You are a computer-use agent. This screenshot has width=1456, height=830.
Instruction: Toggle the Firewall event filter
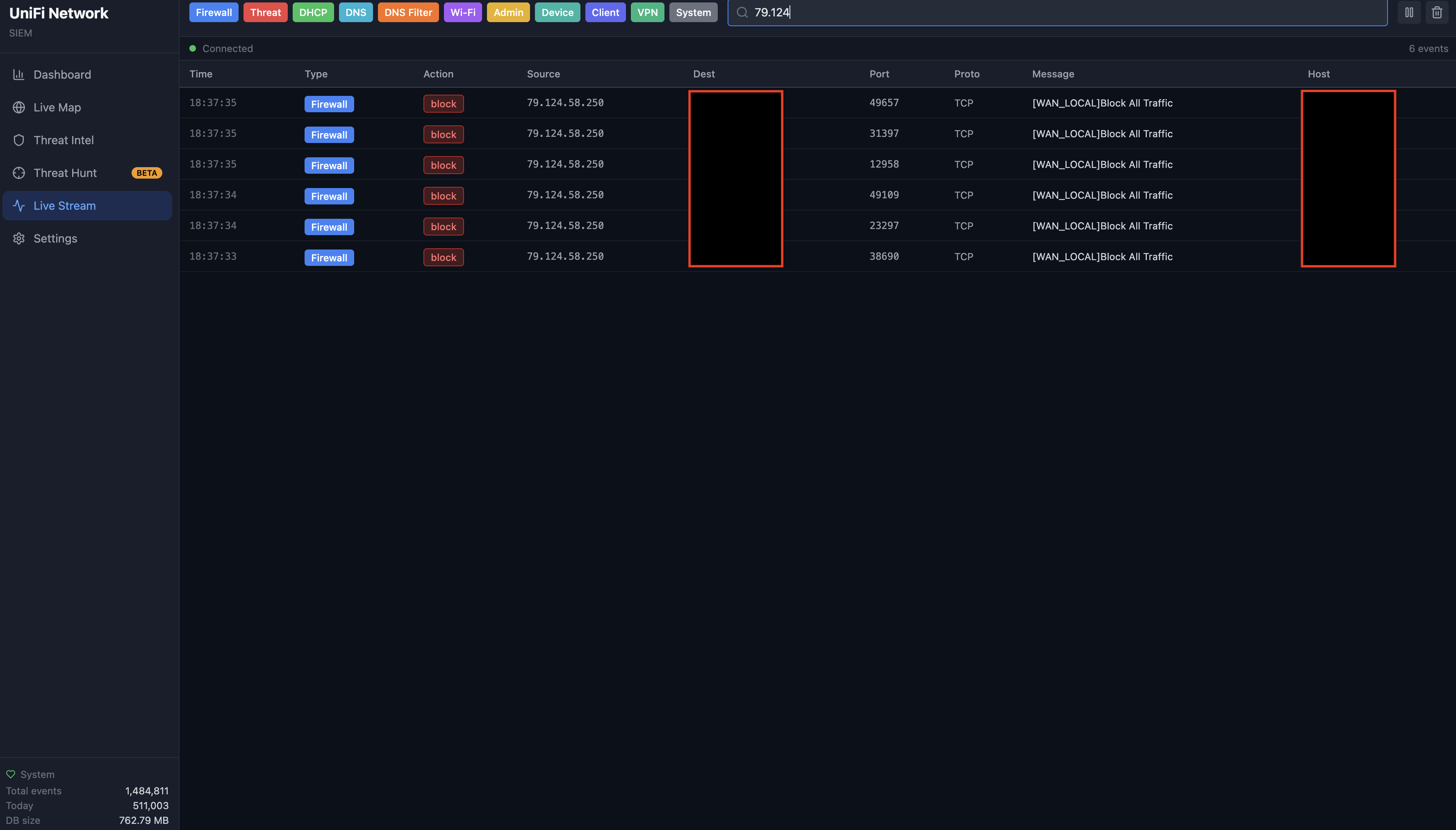coord(213,13)
